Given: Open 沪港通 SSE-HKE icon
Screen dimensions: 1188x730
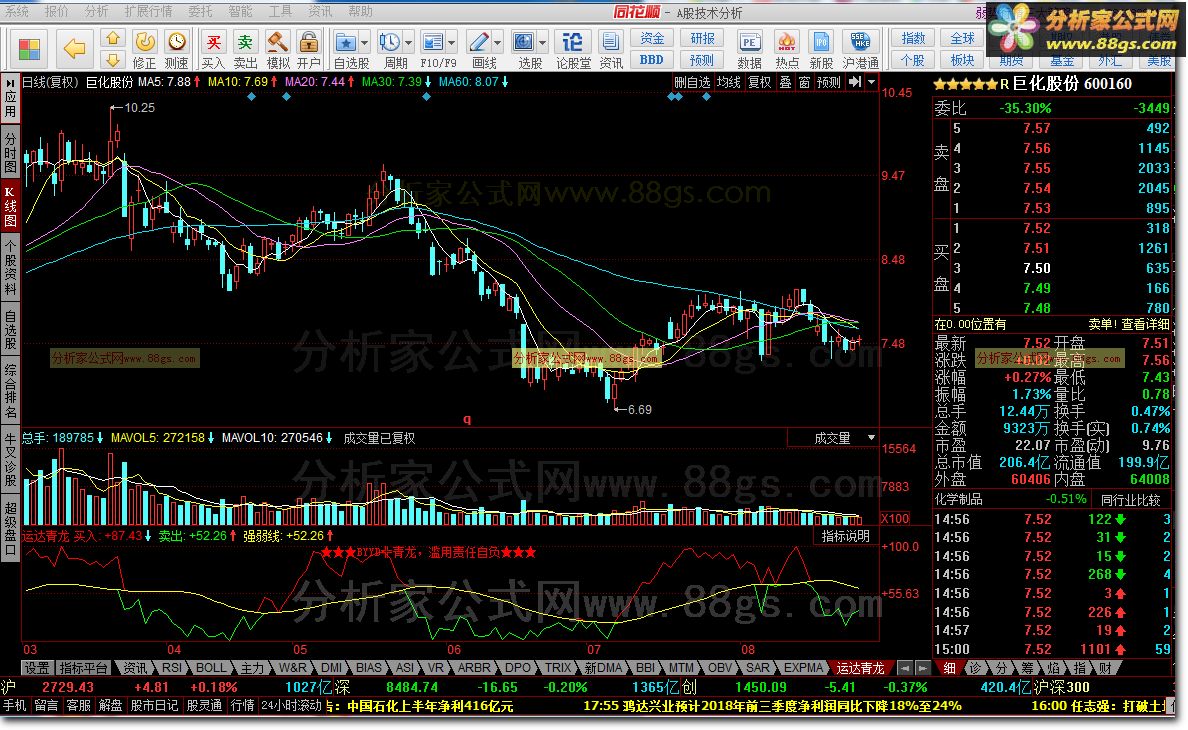Looking at the screenshot, I should [x=860, y=49].
